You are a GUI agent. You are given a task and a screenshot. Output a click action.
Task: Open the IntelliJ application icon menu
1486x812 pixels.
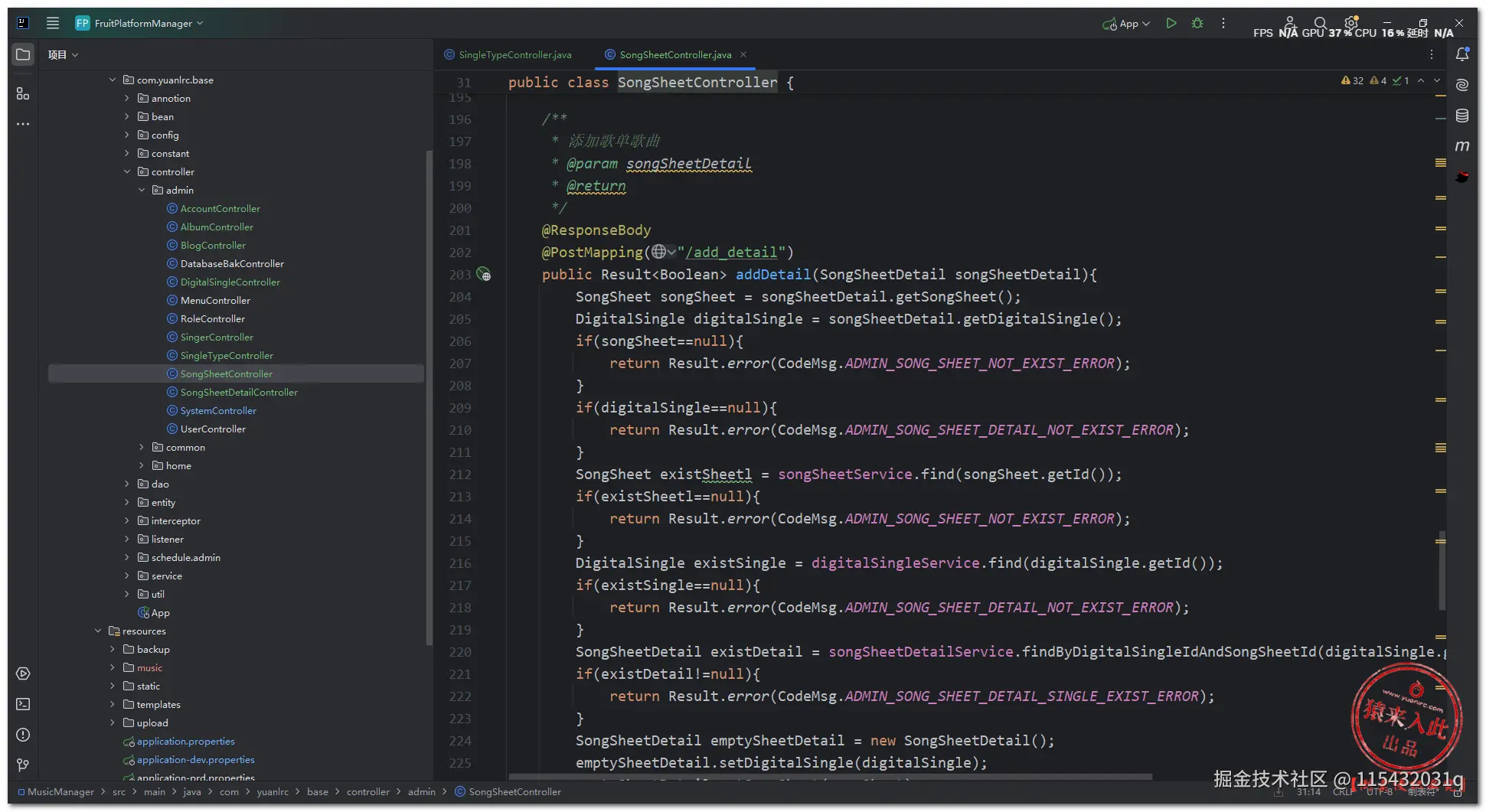[23, 23]
